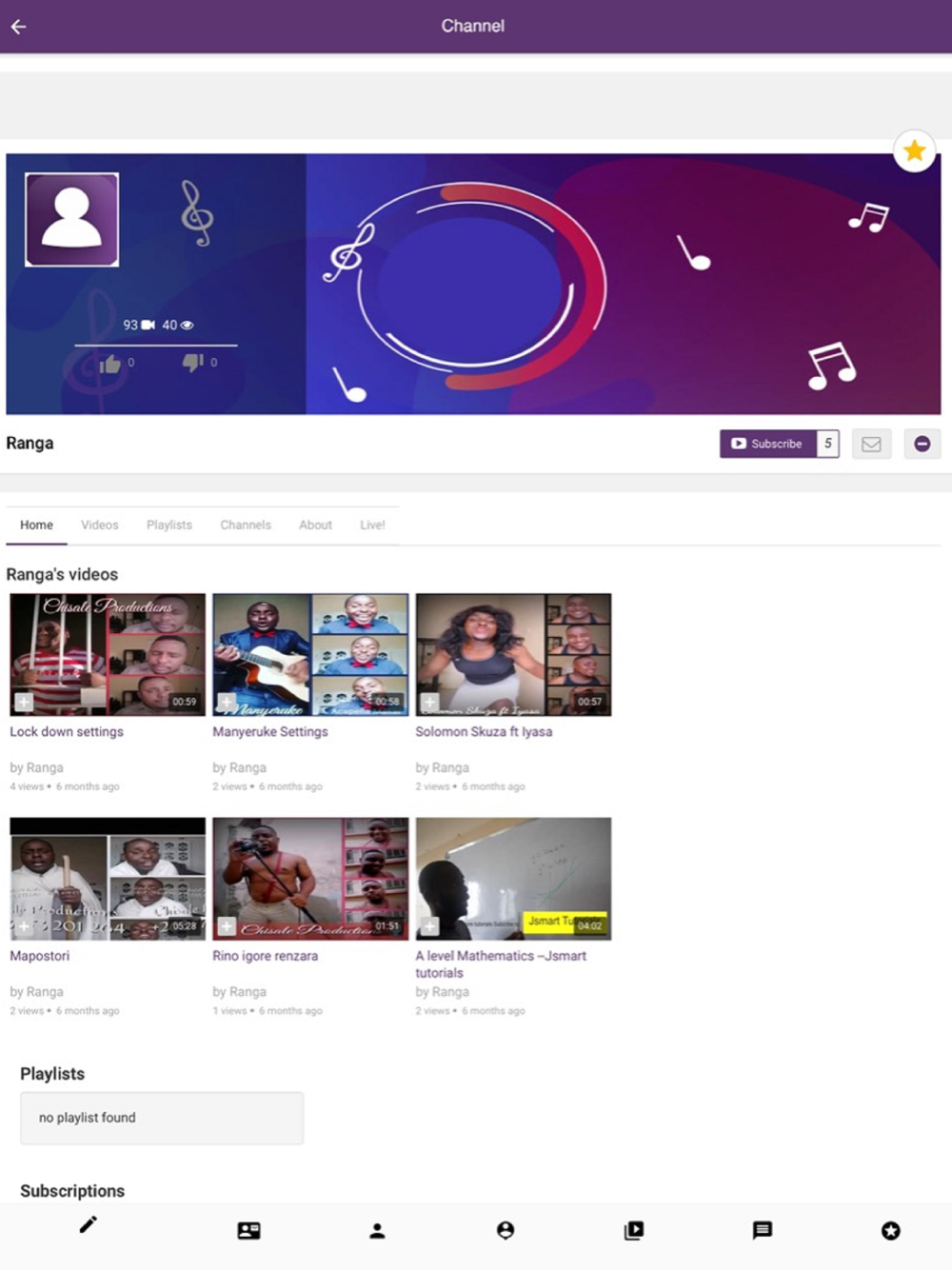Viewport: 952px width, 1270px height.
Task: Open the contact card icon in bottom bar
Action: point(248,1231)
